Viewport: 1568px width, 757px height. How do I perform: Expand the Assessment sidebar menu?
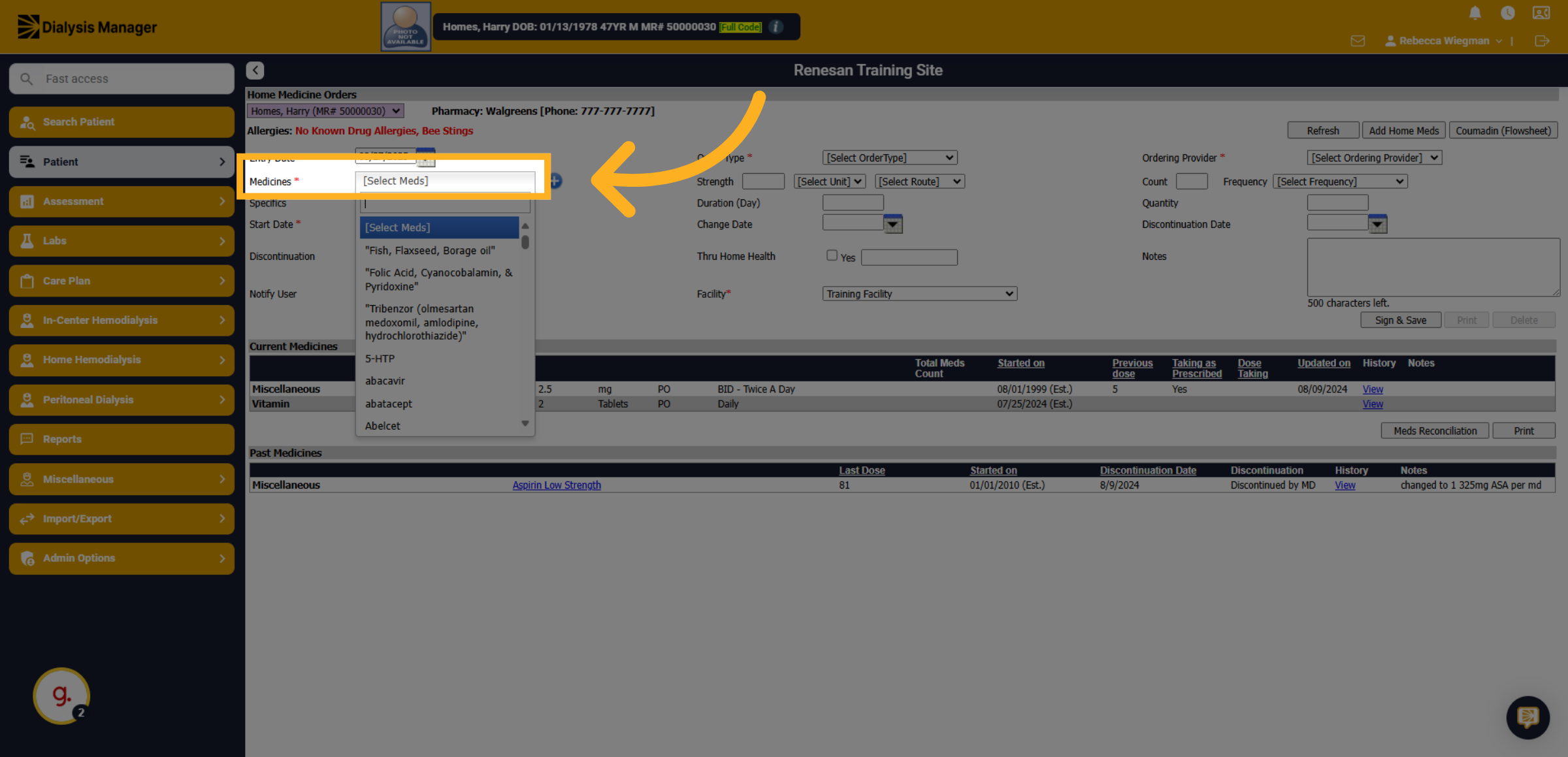(122, 202)
